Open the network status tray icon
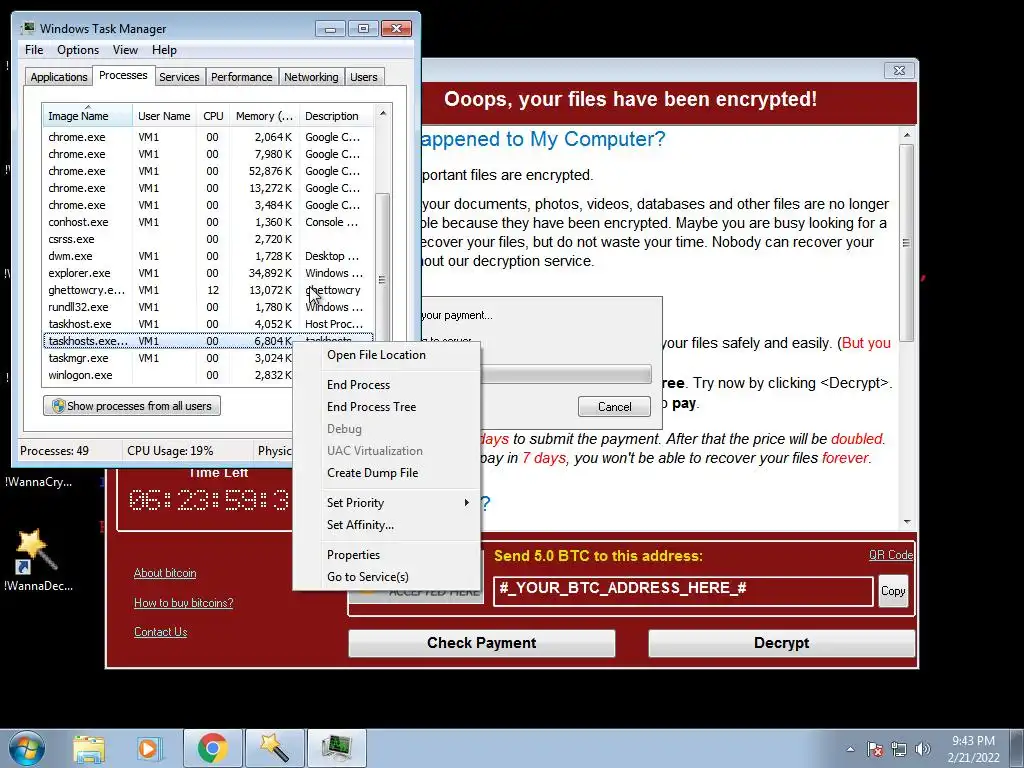The height and width of the screenshot is (768, 1024). click(x=899, y=749)
